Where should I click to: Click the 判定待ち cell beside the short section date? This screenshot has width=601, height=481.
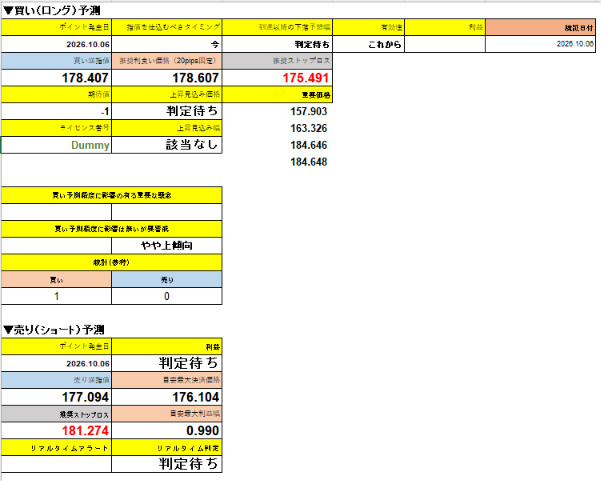167,363
